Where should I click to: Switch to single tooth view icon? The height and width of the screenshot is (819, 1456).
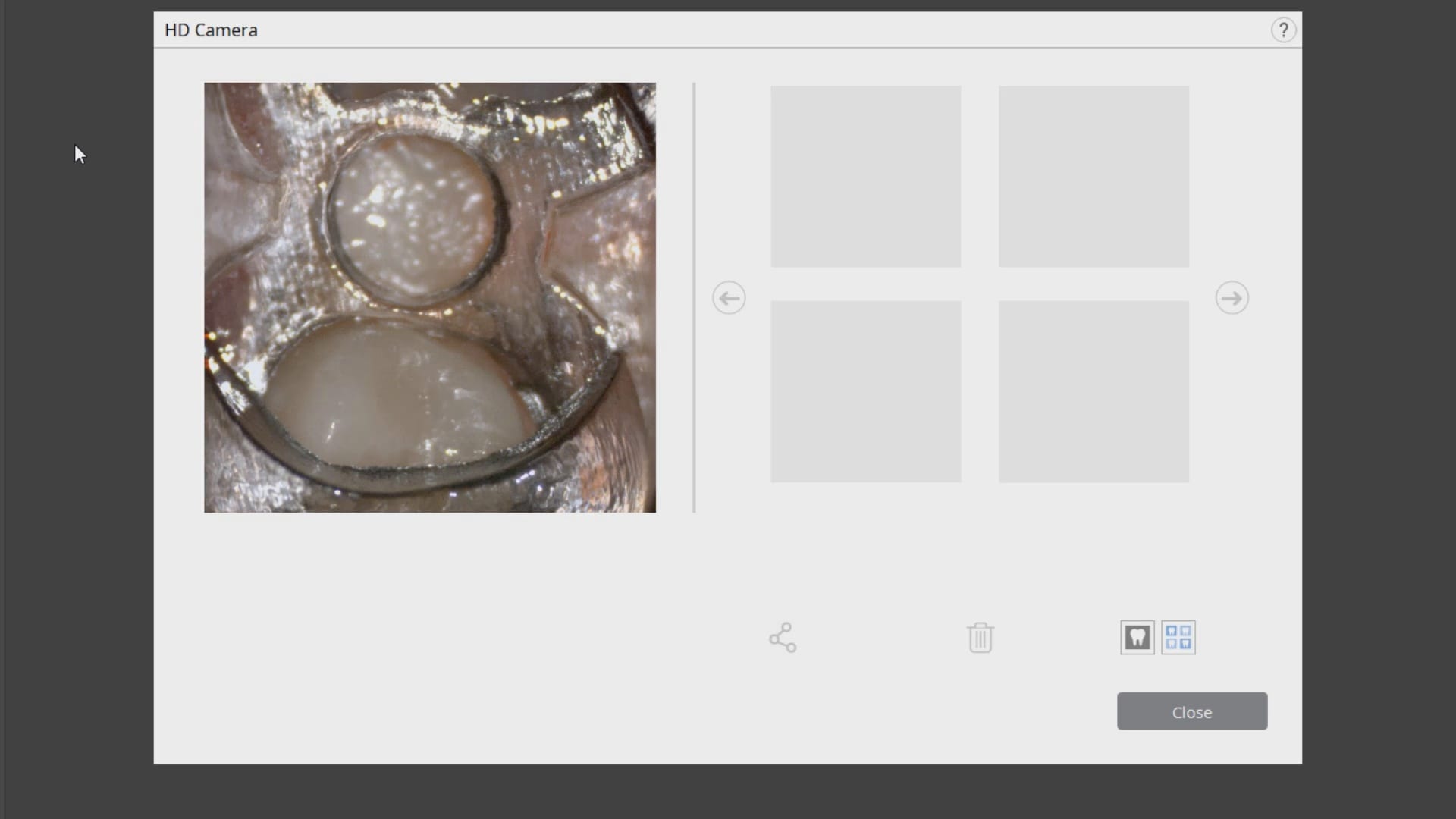pyautogui.click(x=1137, y=638)
